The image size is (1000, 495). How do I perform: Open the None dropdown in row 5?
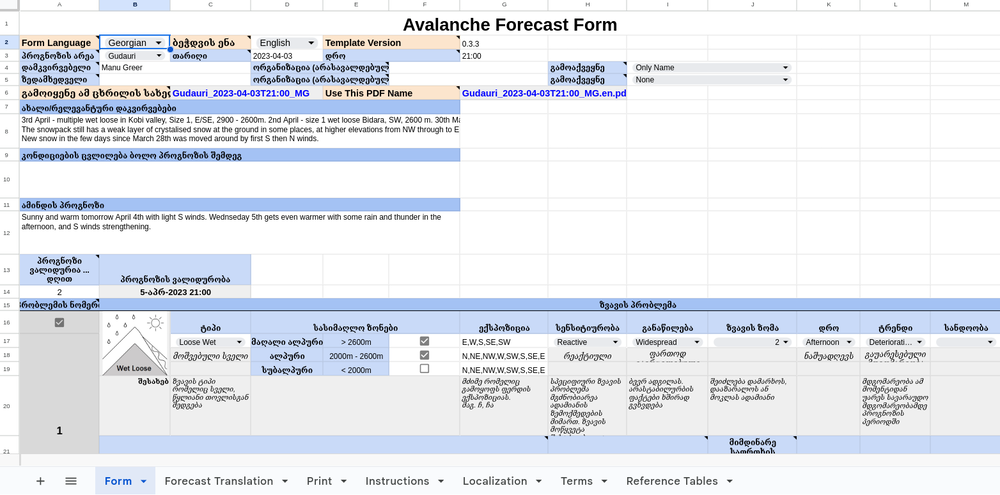point(712,80)
